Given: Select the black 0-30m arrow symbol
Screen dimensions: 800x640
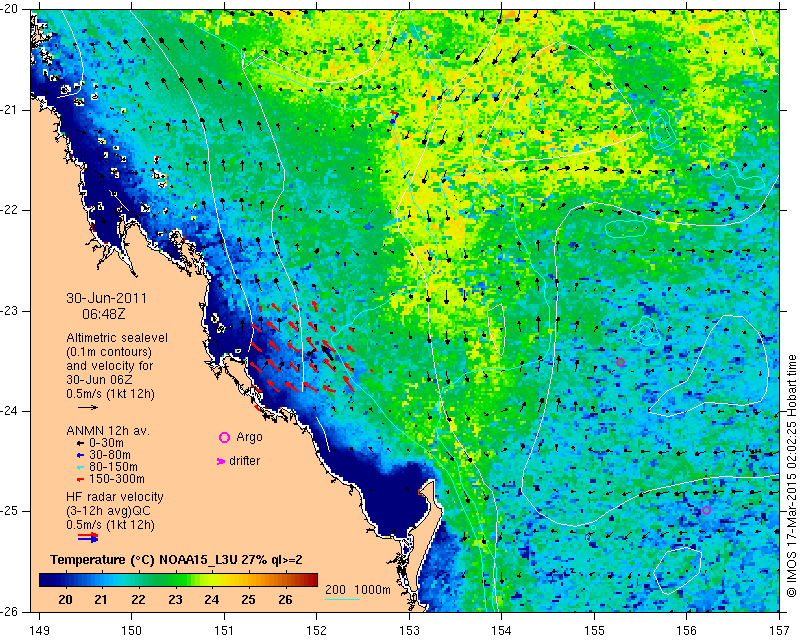Looking at the screenshot, I should 81,443.
